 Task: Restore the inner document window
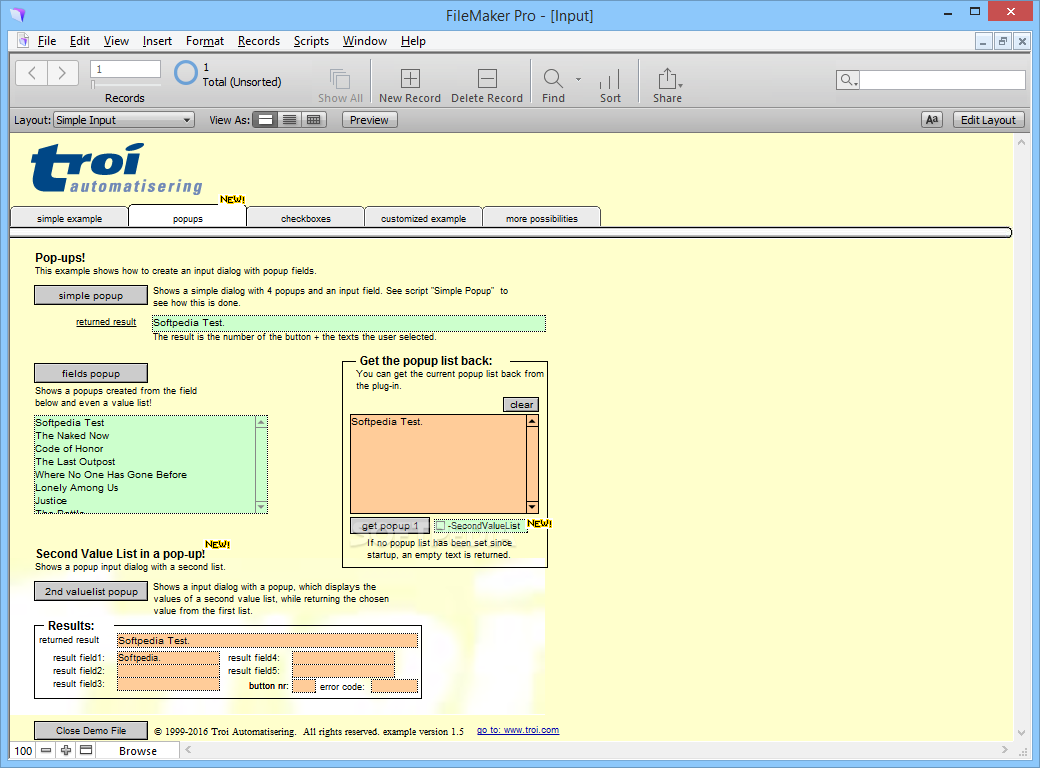point(1003,41)
